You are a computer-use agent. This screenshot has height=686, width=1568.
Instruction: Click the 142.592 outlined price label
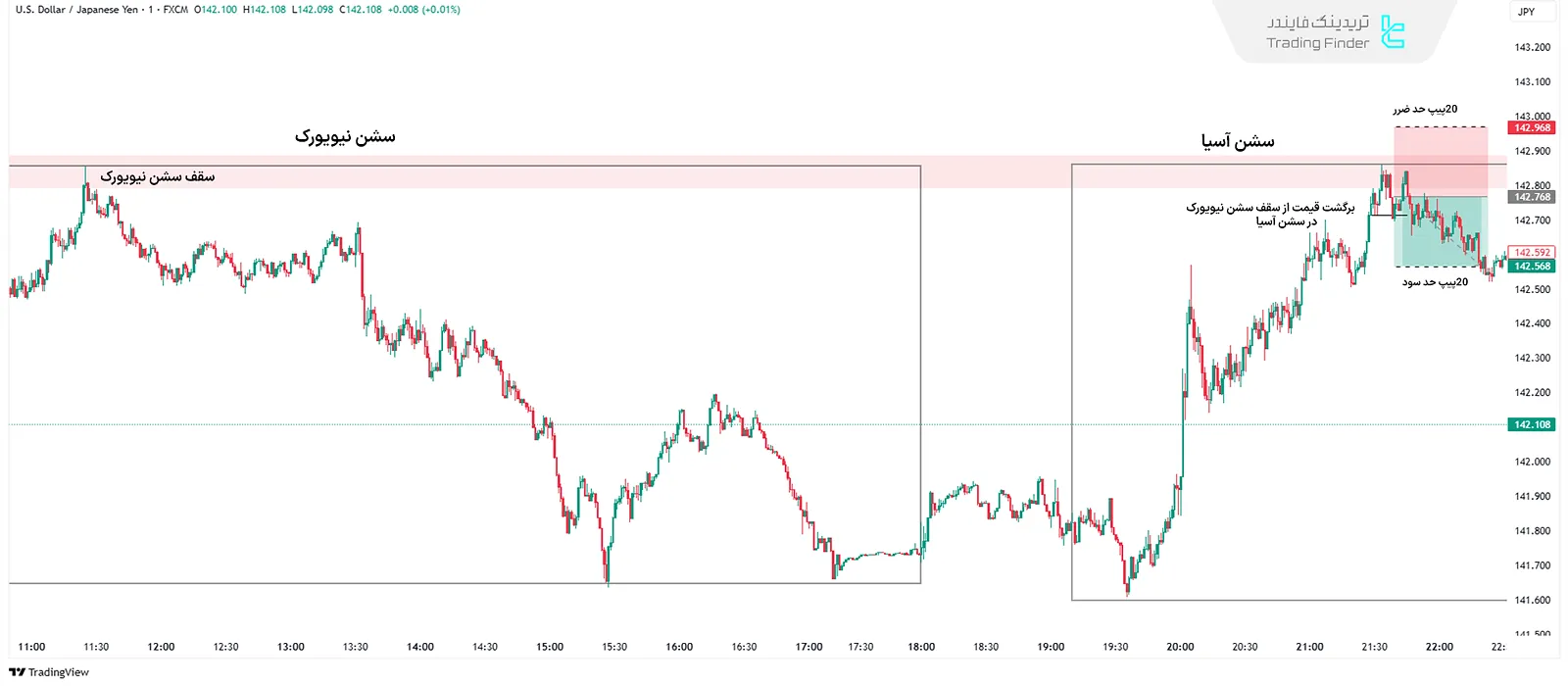tap(1532, 253)
